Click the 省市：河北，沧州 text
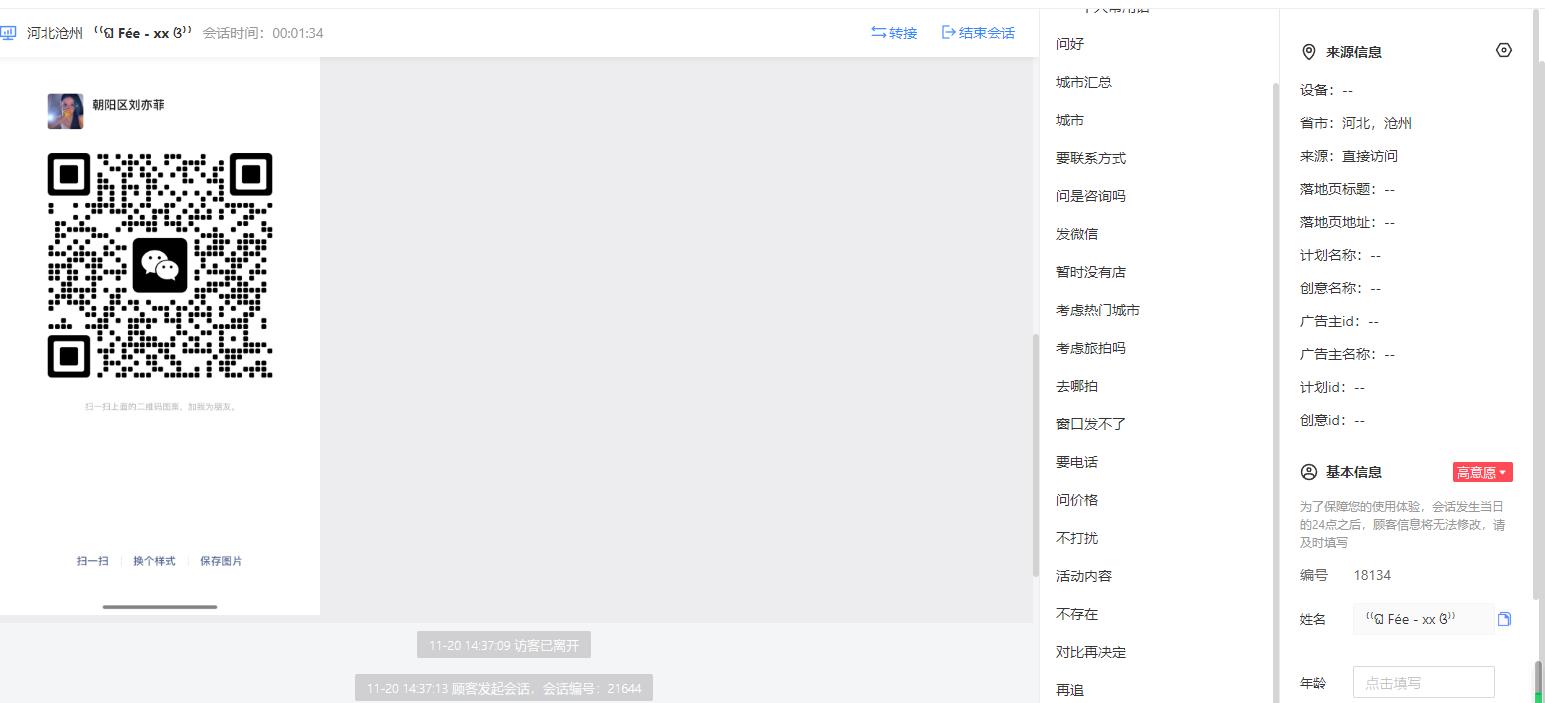The width and height of the screenshot is (1545, 703). click(x=1356, y=123)
